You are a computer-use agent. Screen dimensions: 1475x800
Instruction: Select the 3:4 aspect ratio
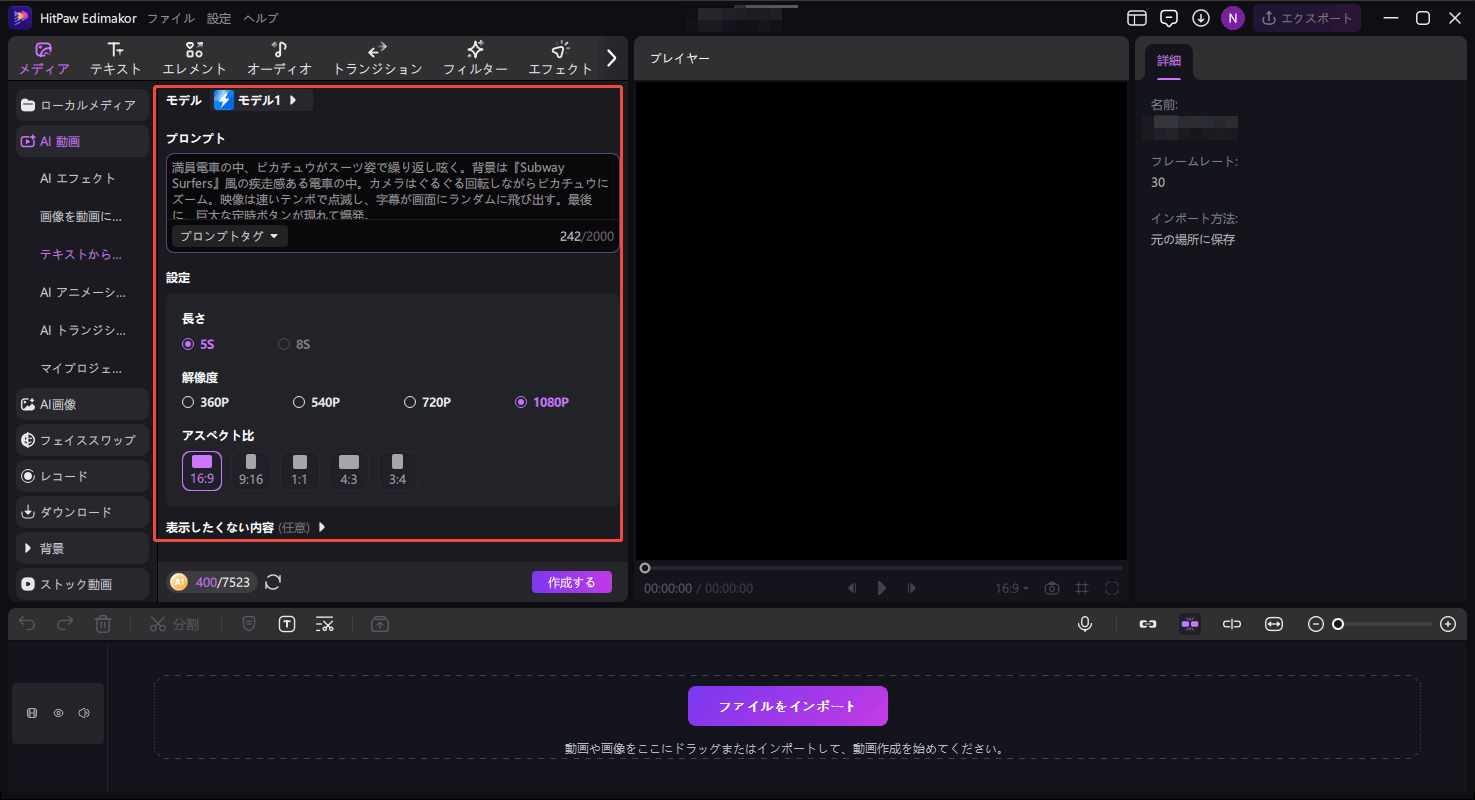(398, 470)
